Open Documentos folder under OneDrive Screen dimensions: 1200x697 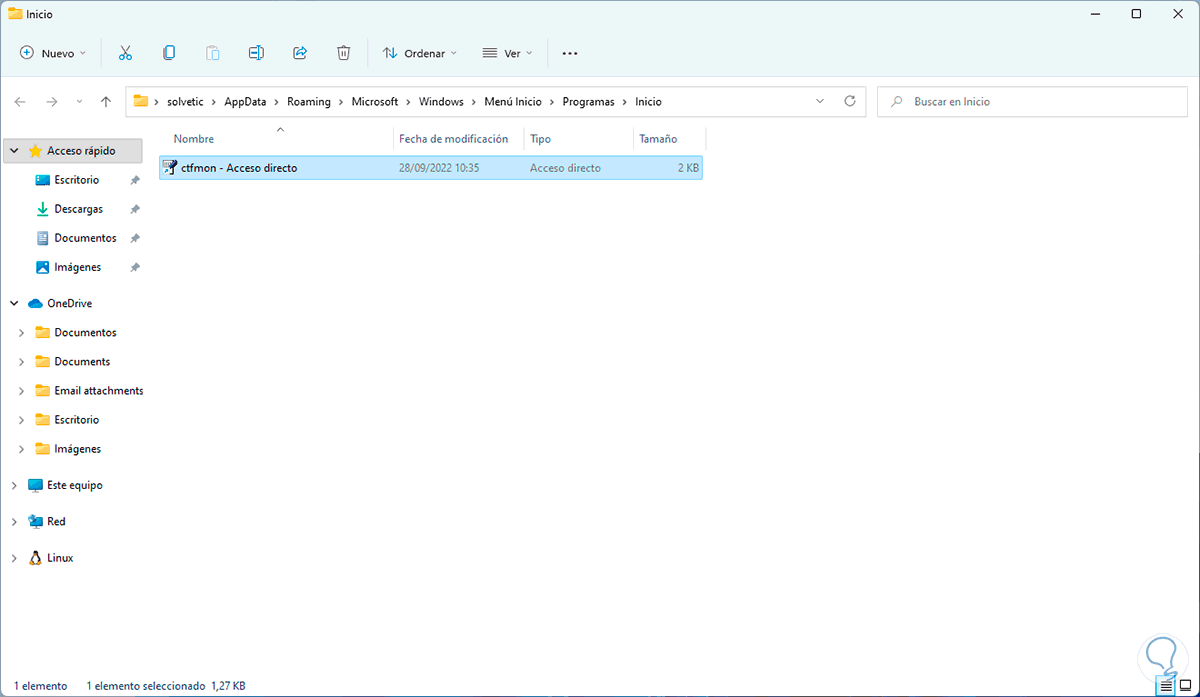85,332
